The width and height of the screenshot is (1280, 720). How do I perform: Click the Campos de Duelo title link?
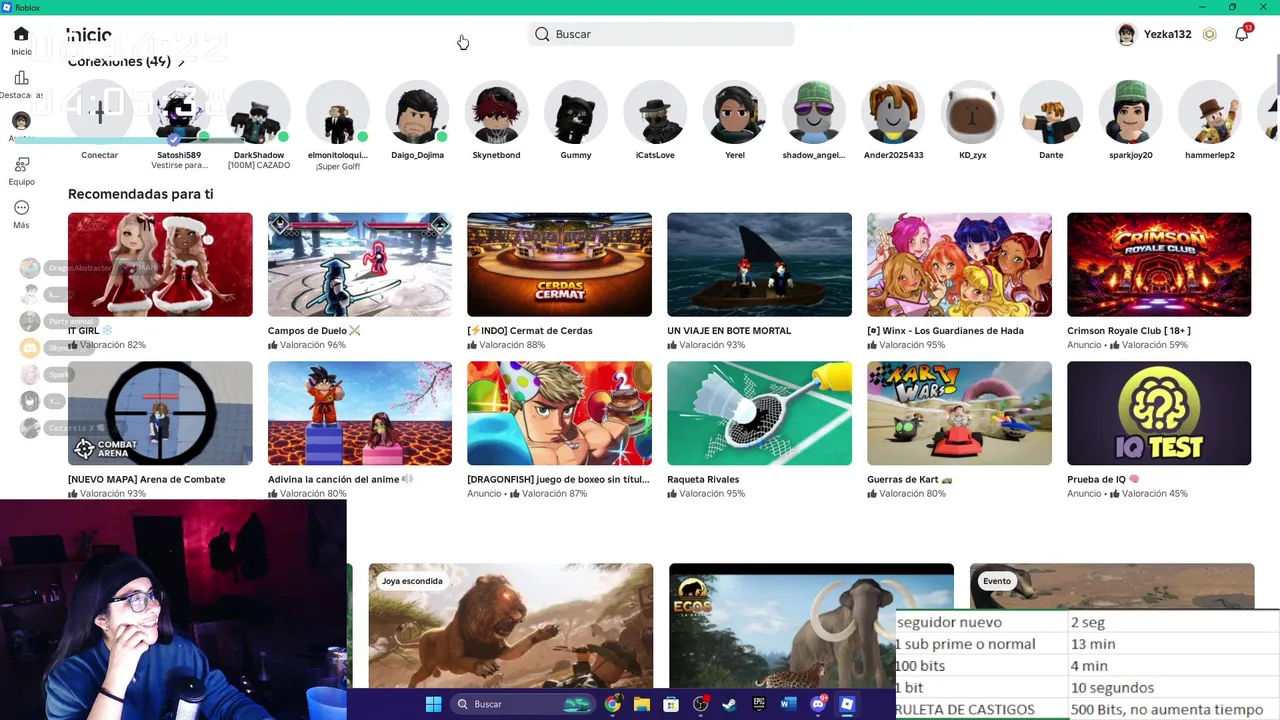pos(314,331)
